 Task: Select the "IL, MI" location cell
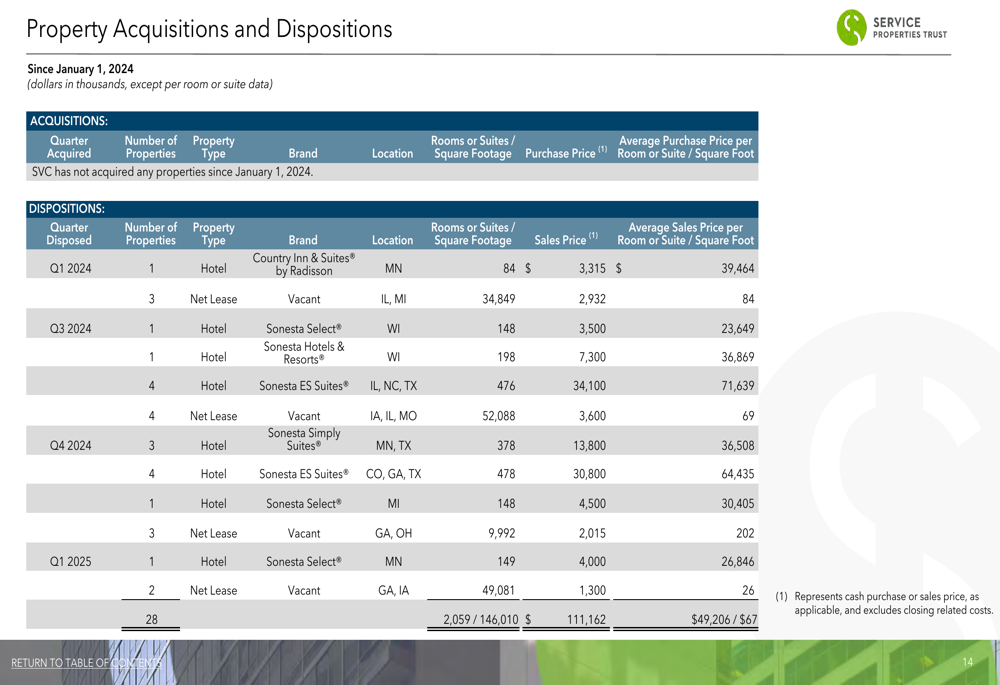tap(393, 298)
